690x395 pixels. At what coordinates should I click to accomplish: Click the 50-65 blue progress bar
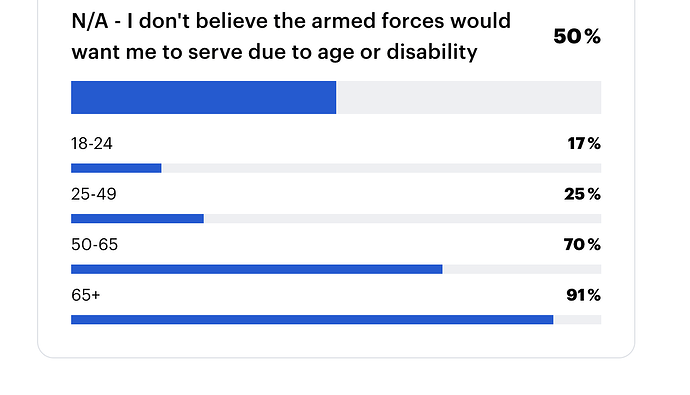(x=257, y=269)
